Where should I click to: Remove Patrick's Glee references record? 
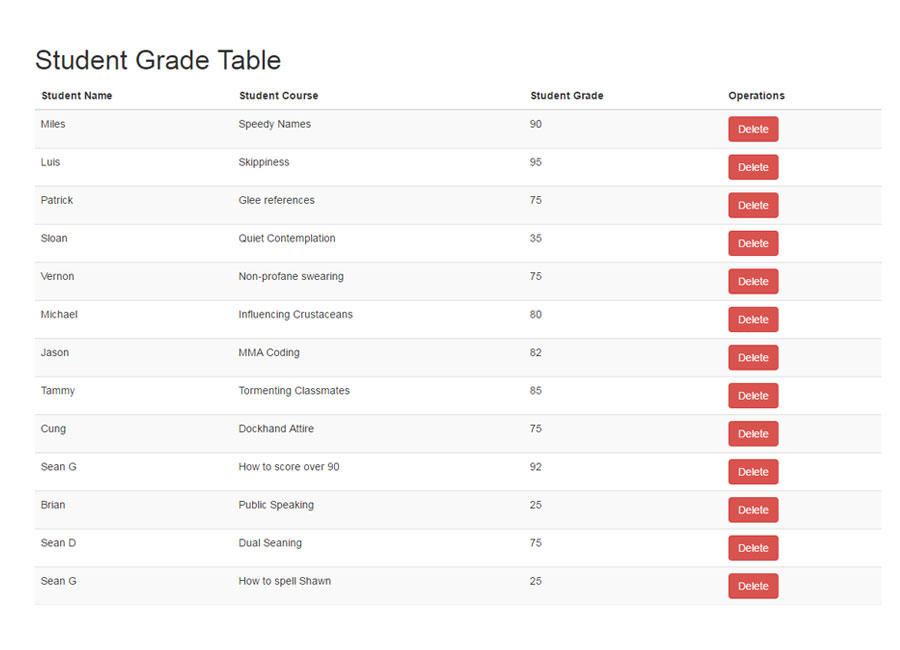[x=753, y=205]
